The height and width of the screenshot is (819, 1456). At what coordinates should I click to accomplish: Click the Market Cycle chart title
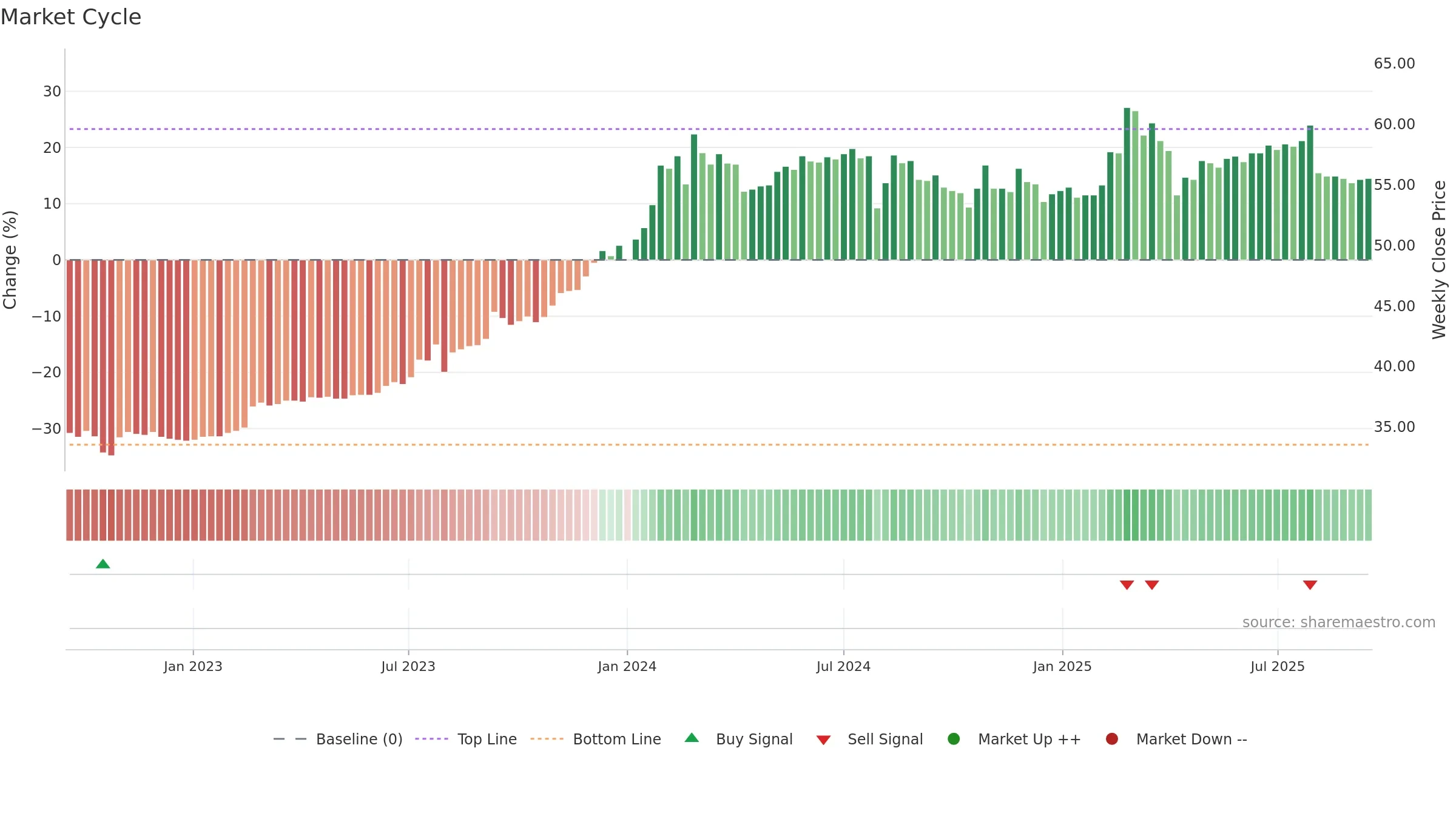coord(71,17)
